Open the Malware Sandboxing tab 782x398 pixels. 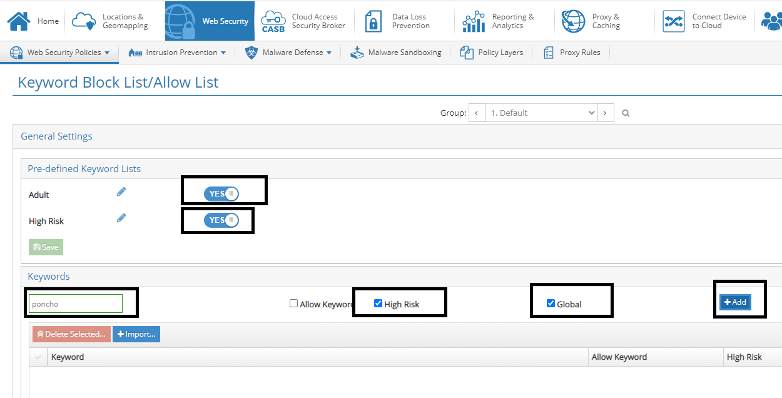coord(396,52)
